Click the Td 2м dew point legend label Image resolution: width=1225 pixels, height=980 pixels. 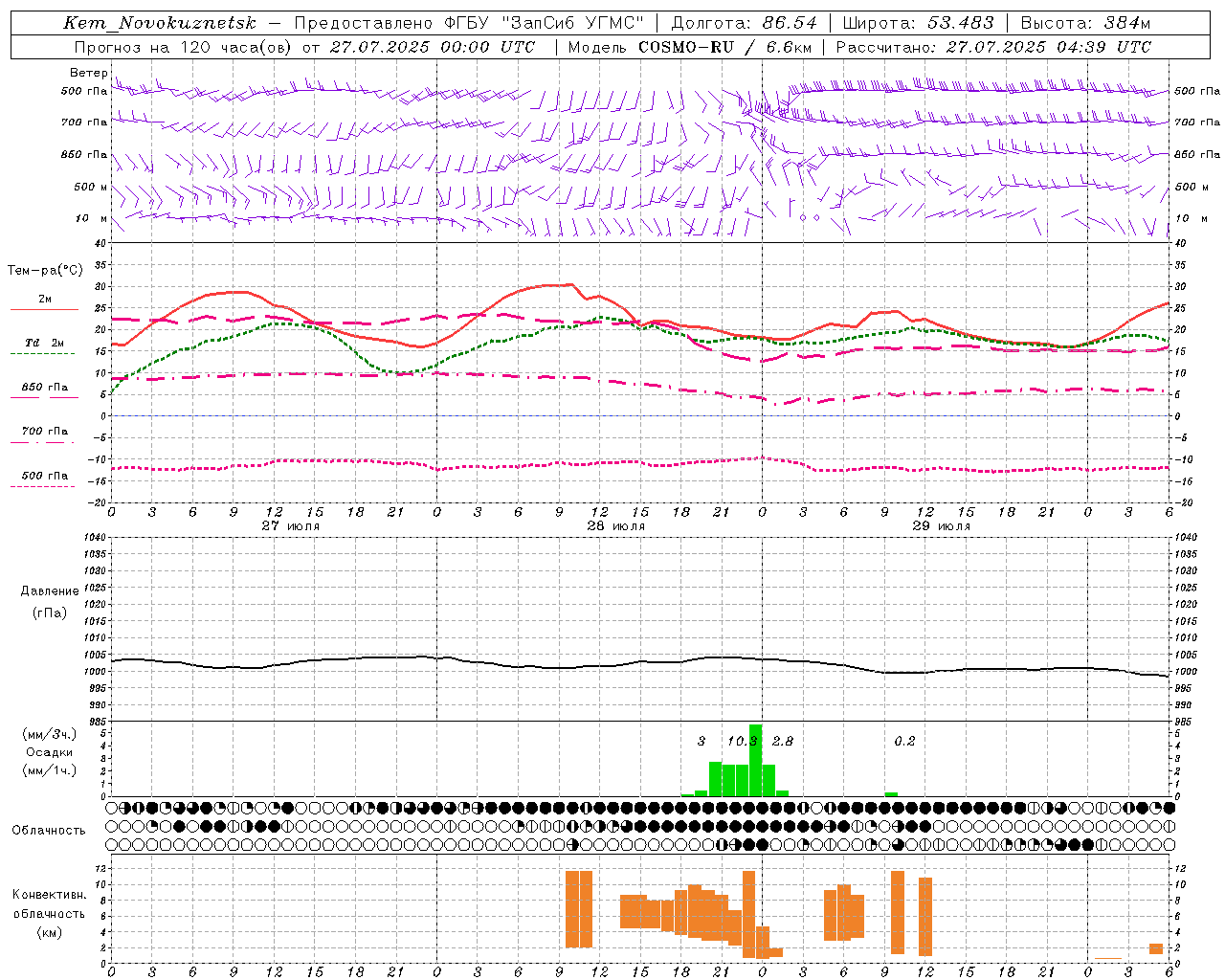[45, 343]
